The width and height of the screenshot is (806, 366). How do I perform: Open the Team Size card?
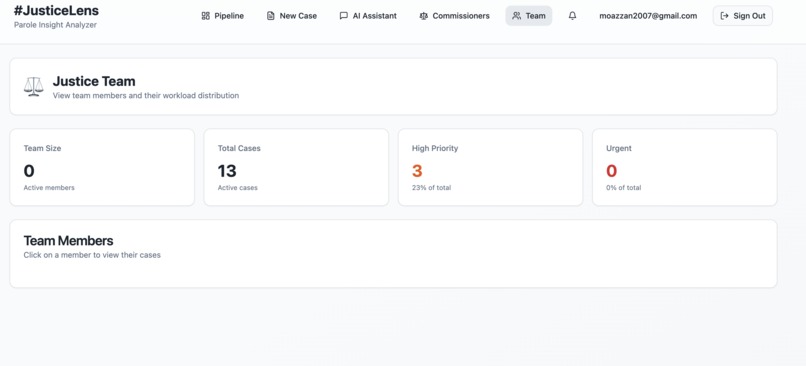[x=102, y=167]
